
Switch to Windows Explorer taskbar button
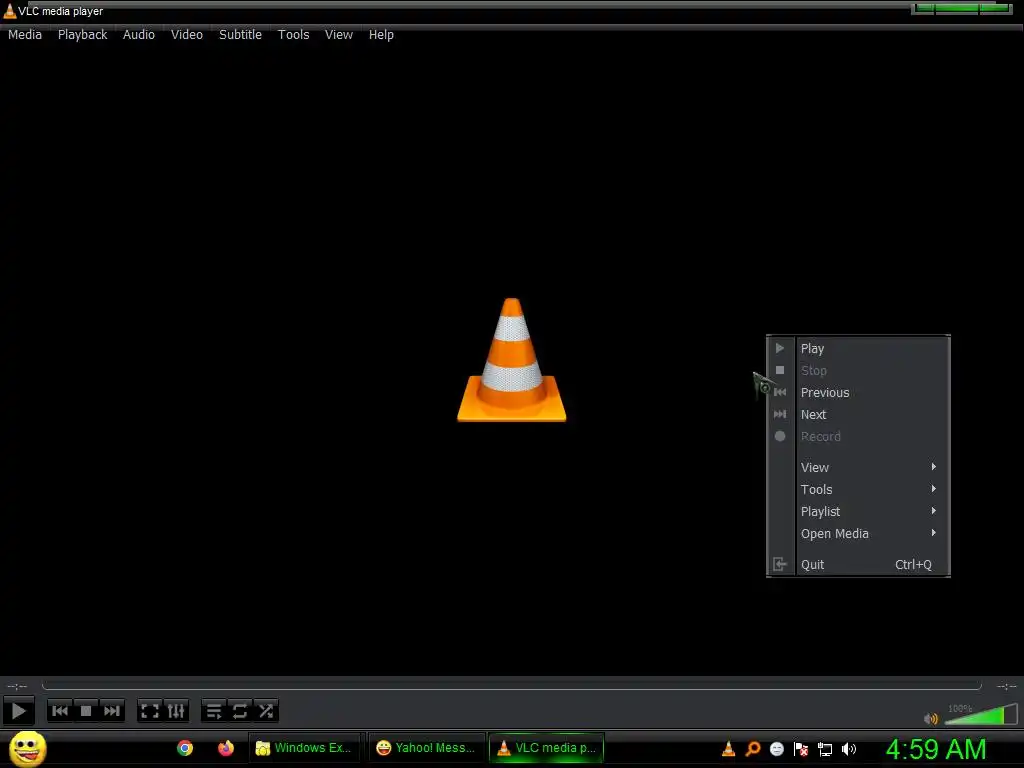click(304, 748)
